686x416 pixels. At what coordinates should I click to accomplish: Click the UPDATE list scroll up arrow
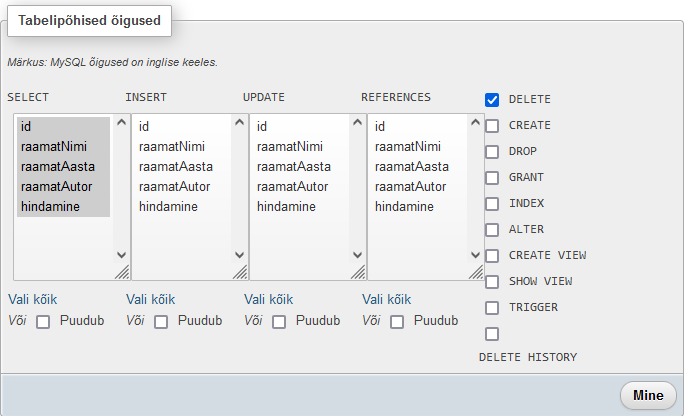click(x=358, y=125)
